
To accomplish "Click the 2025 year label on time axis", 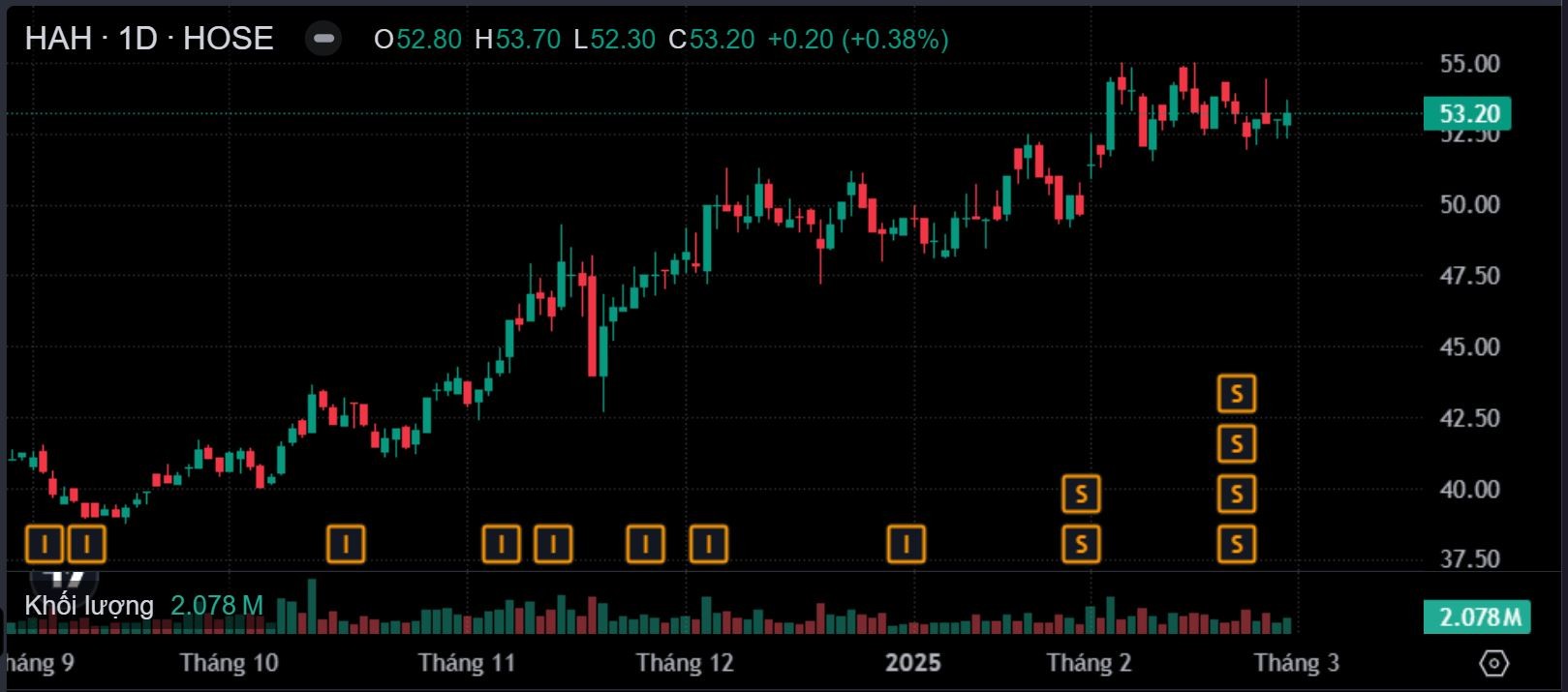I will click(912, 663).
